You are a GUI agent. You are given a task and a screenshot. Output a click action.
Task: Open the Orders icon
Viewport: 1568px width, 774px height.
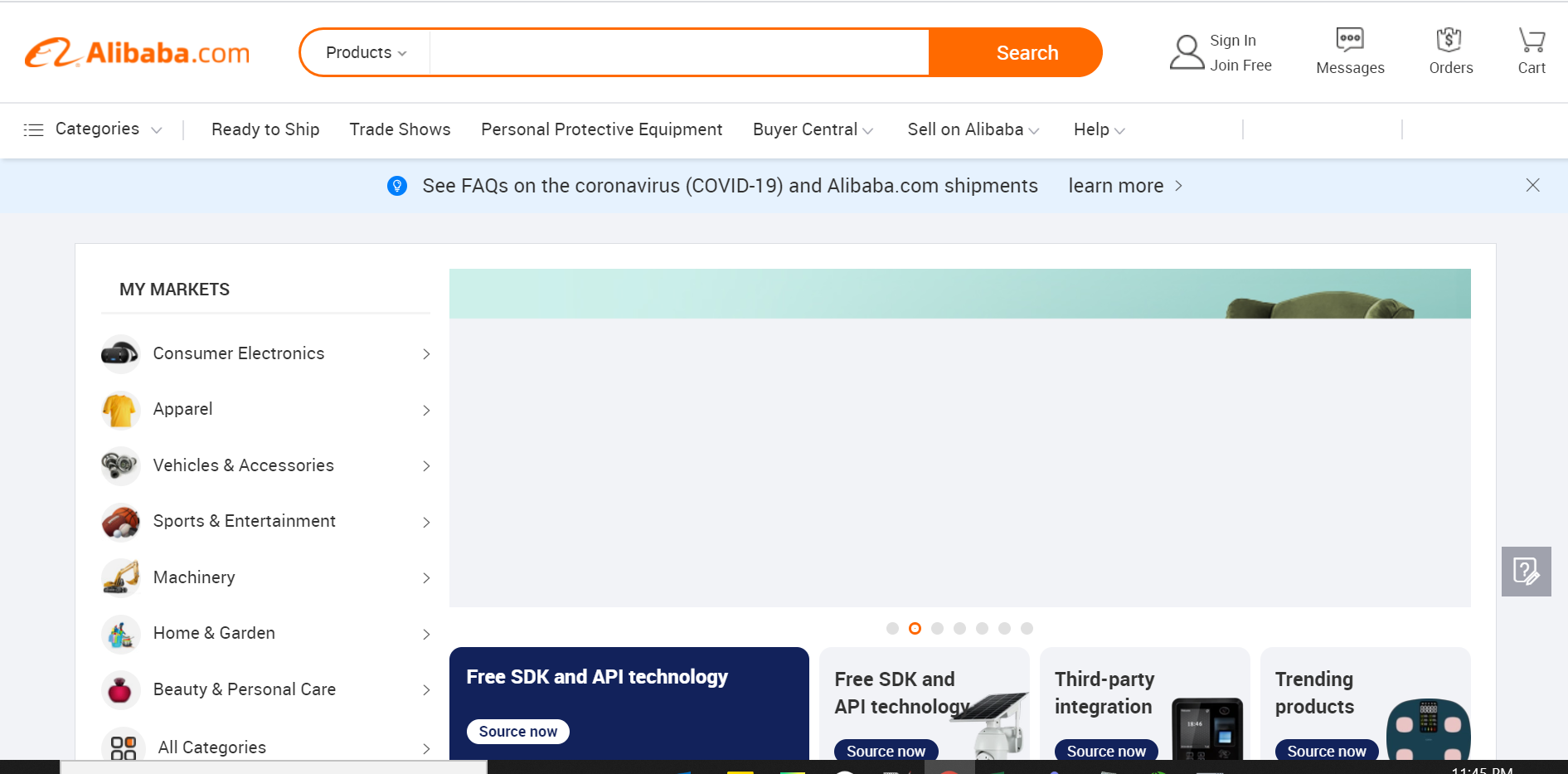click(1449, 39)
